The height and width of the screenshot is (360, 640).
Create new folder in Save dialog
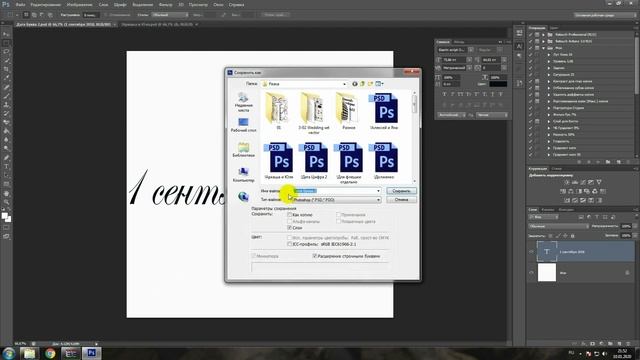click(370, 84)
